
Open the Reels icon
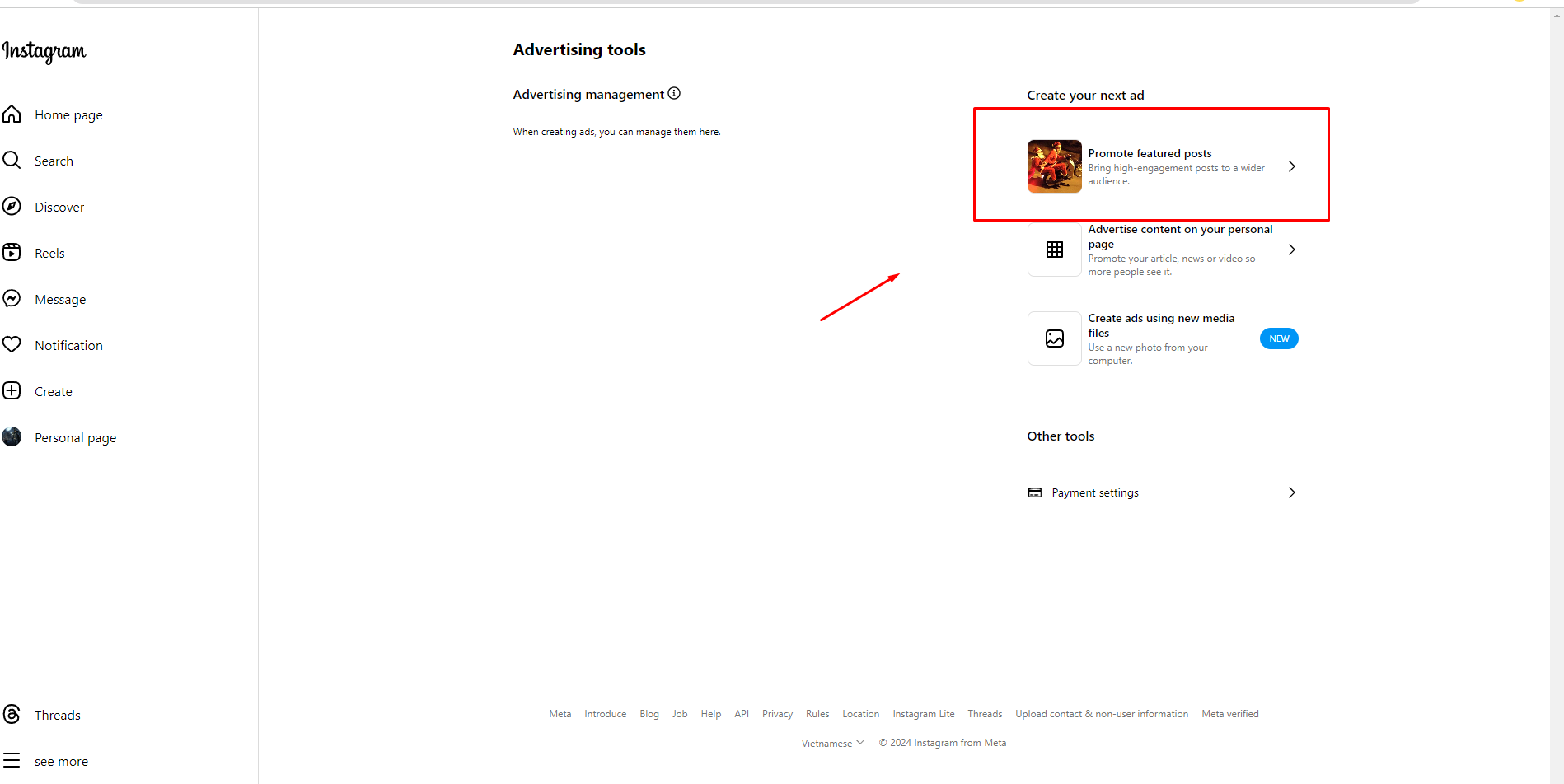click(x=12, y=253)
